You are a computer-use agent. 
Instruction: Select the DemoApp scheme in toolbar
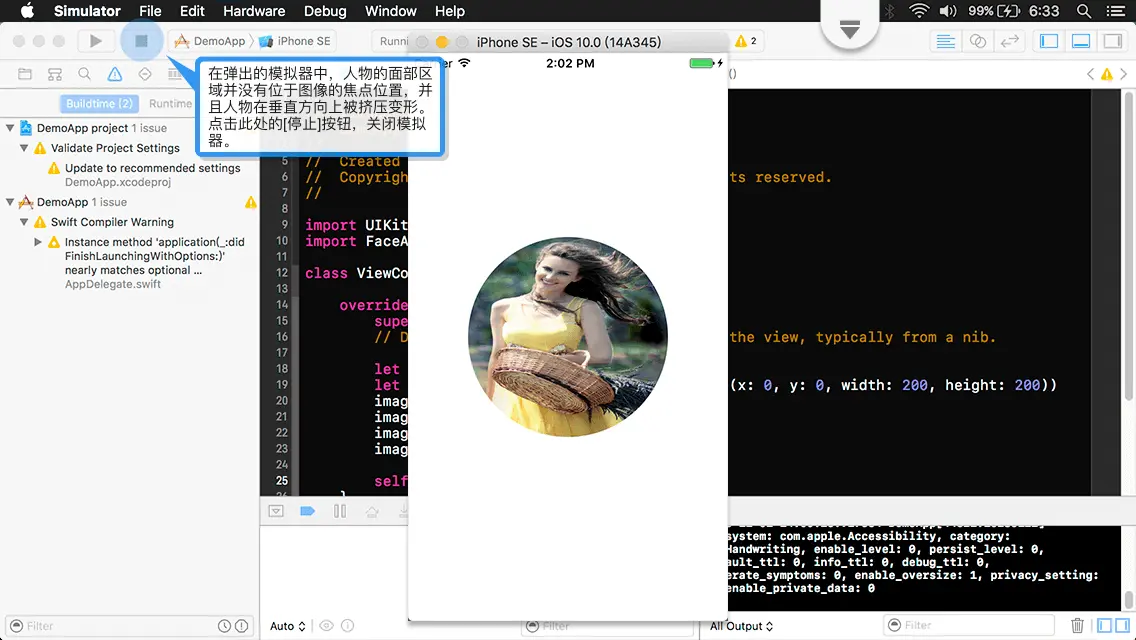tap(211, 41)
